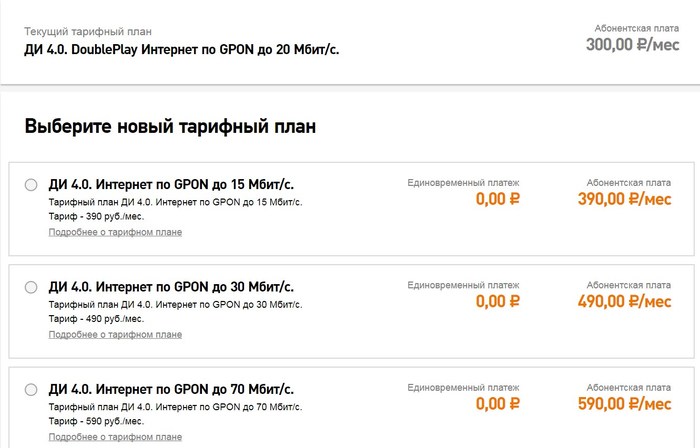Click the 'Интернет по GPON до 15 Мбит/с' title

click(x=171, y=184)
